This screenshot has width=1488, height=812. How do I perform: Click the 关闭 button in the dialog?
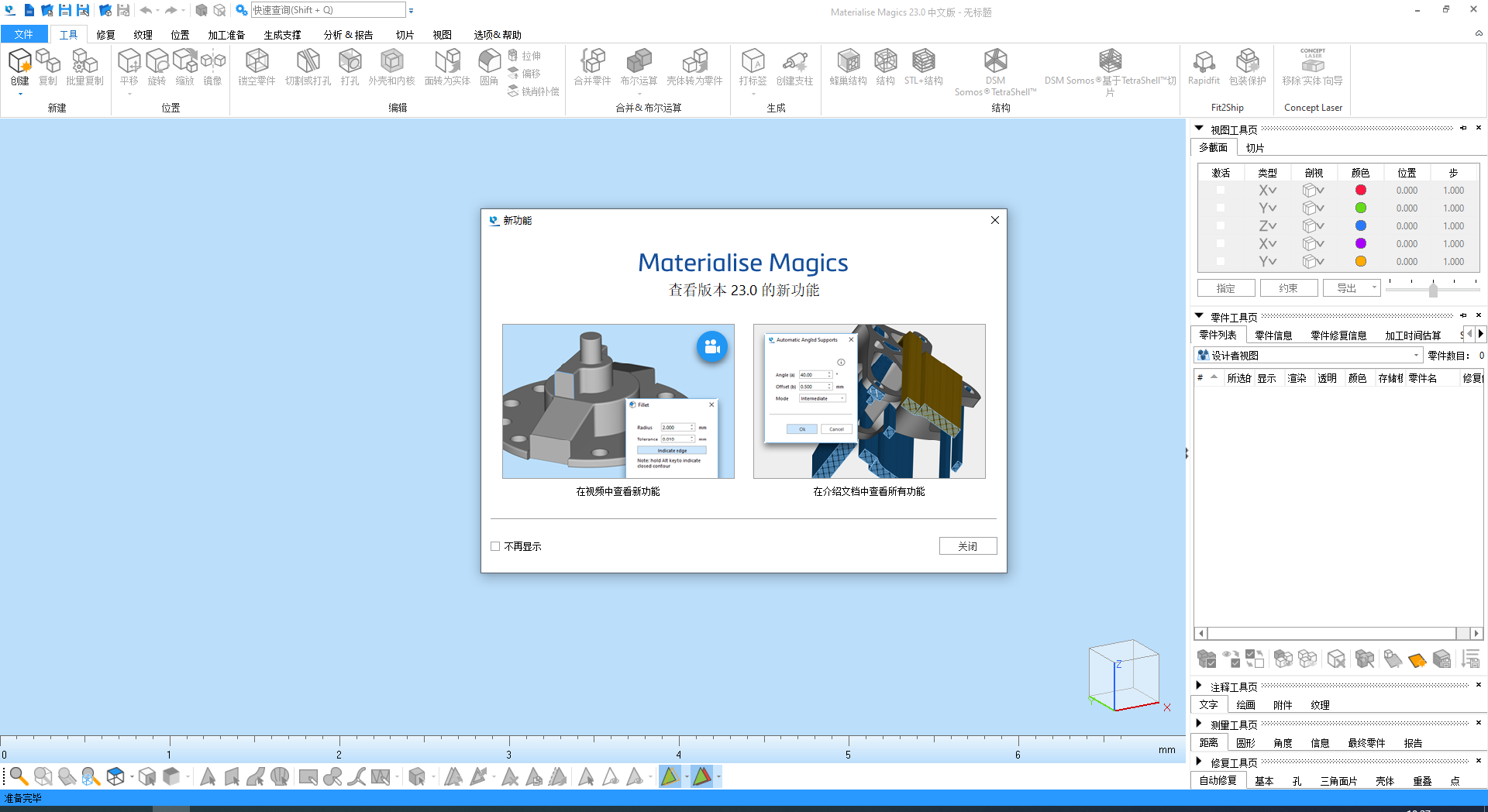pyautogui.click(x=967, y=545)
